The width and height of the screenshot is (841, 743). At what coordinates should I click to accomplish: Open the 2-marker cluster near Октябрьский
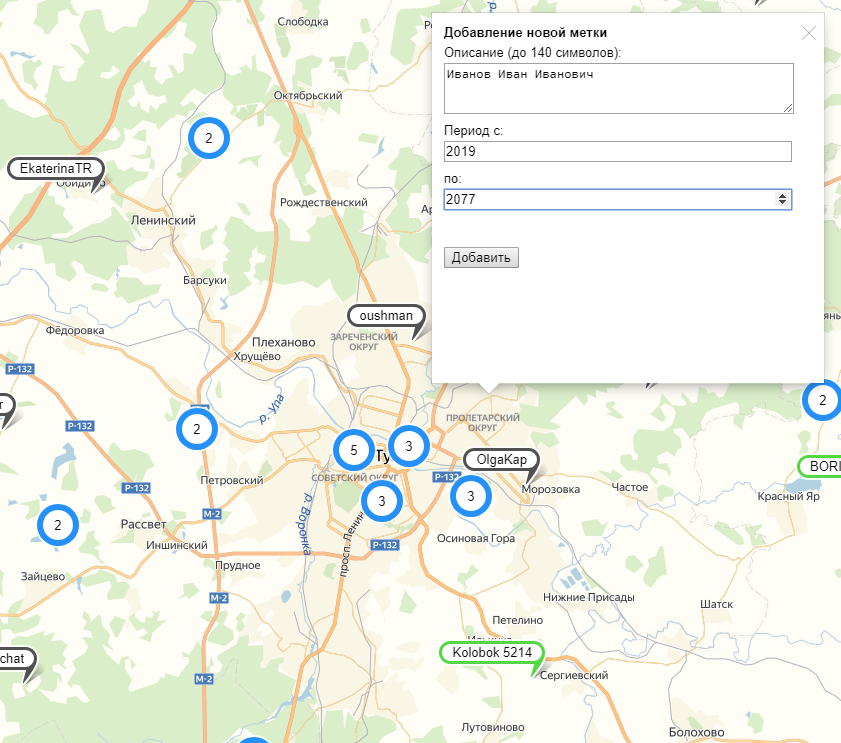pyautogui.click(x=208, y=139)
